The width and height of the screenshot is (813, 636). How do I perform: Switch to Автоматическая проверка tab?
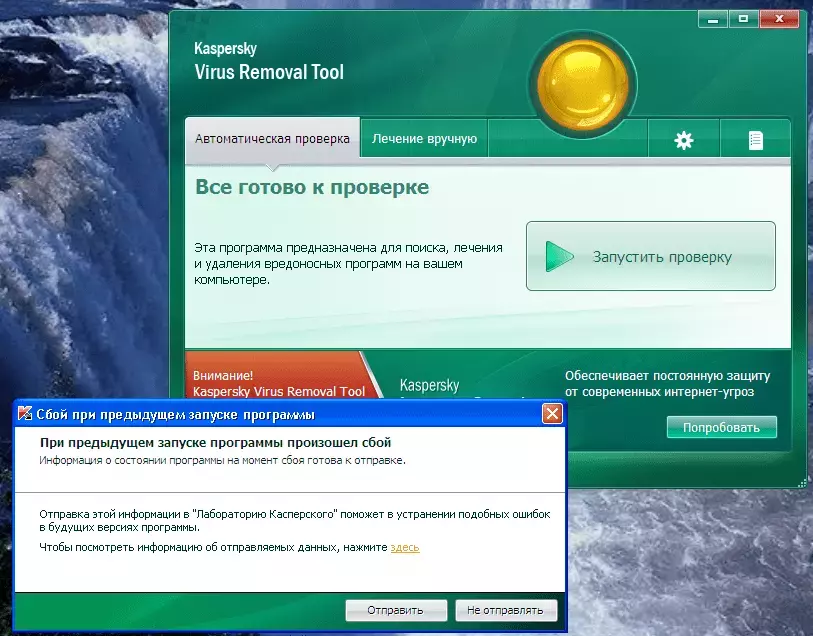click(x=272, y=138)
